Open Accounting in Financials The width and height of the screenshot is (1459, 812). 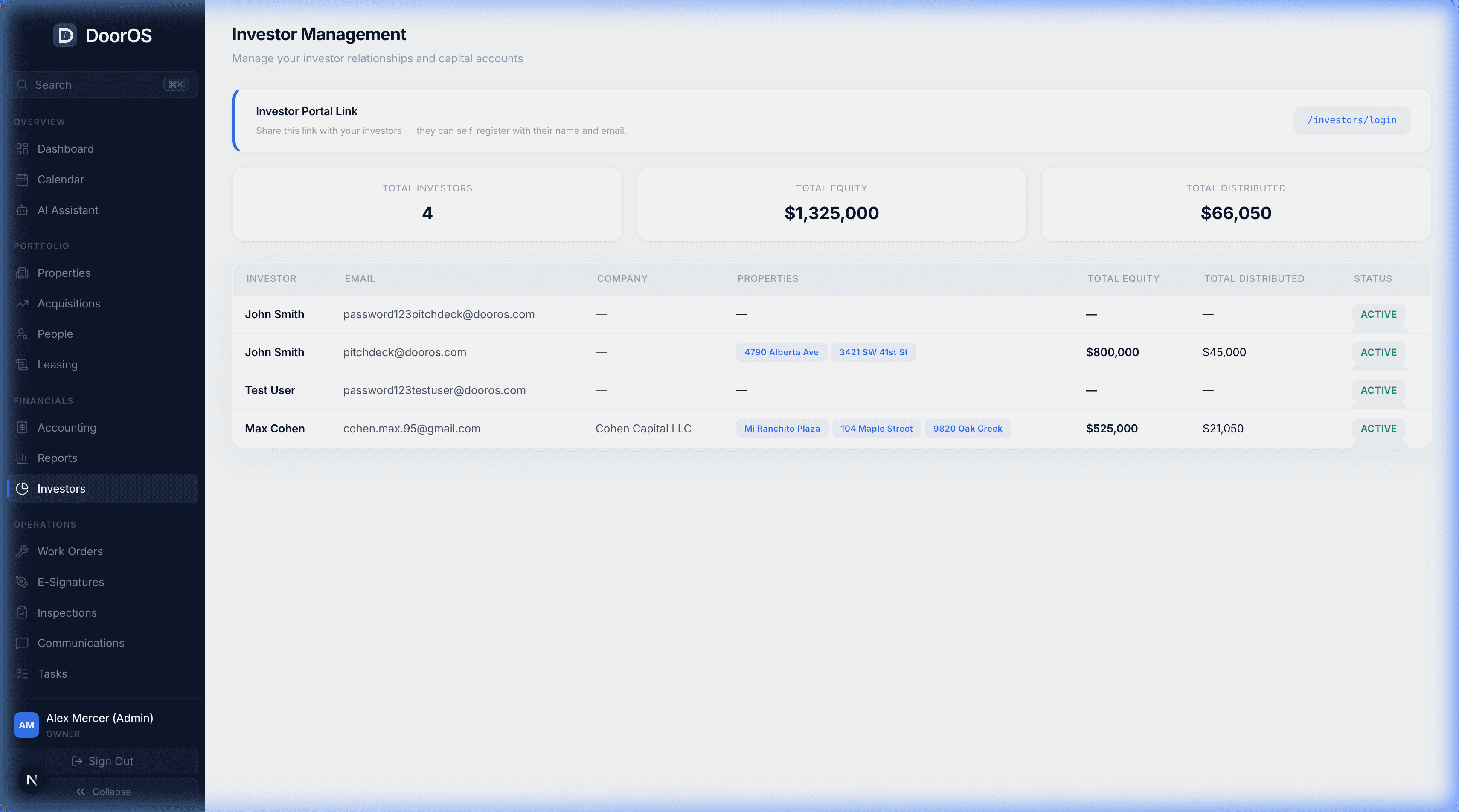(x=102, y=427)
